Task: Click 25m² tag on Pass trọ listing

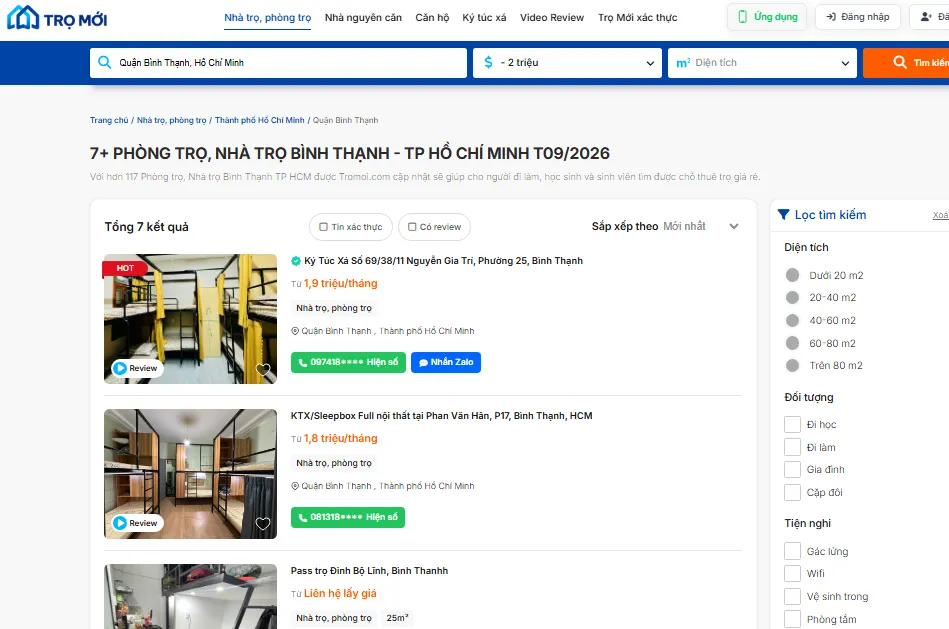Action: [x=398, y=618]
